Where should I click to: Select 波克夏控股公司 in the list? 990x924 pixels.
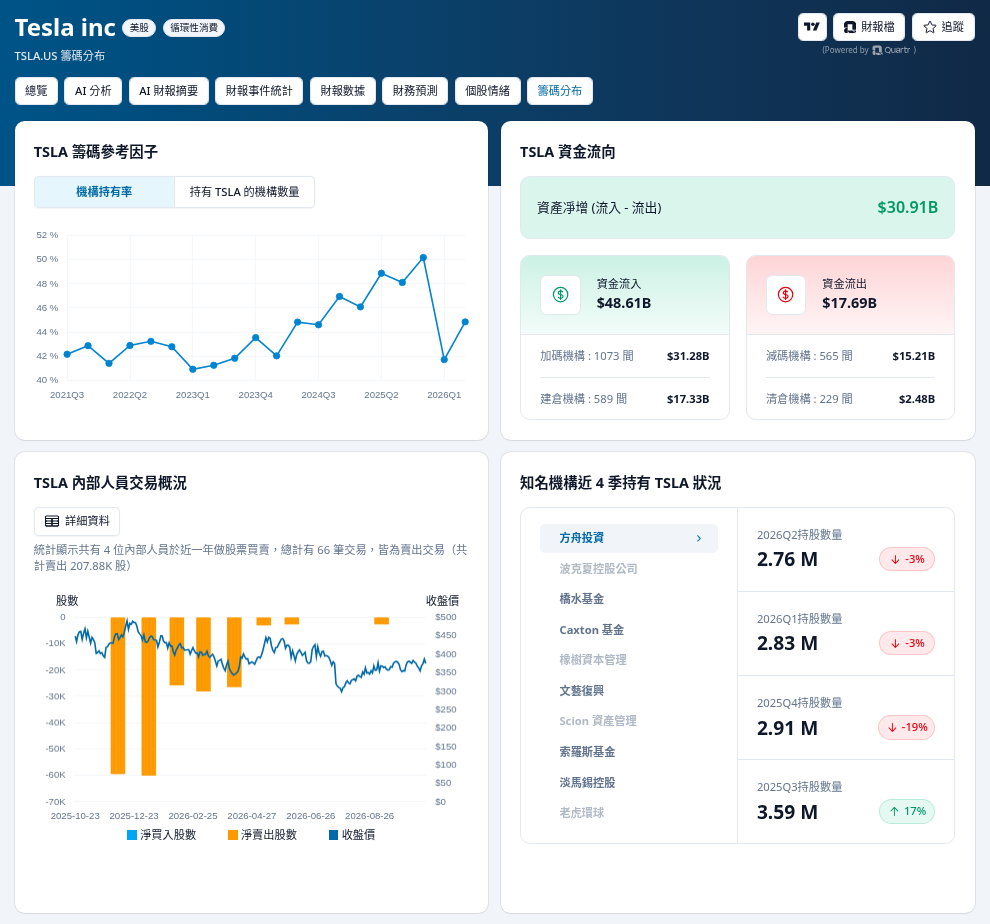tap(599, 568)
